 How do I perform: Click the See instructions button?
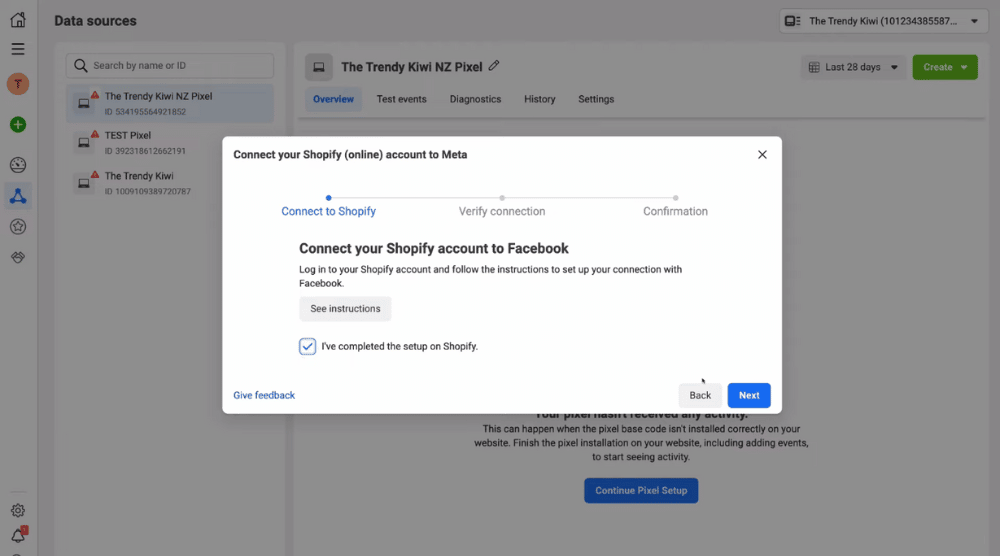point(345,309)
